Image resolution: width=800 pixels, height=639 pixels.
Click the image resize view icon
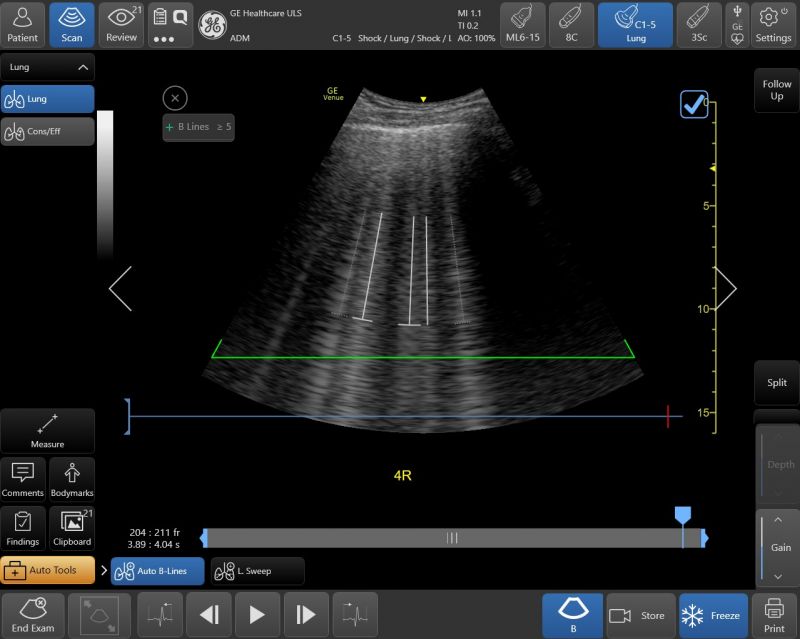pos(99,615)
